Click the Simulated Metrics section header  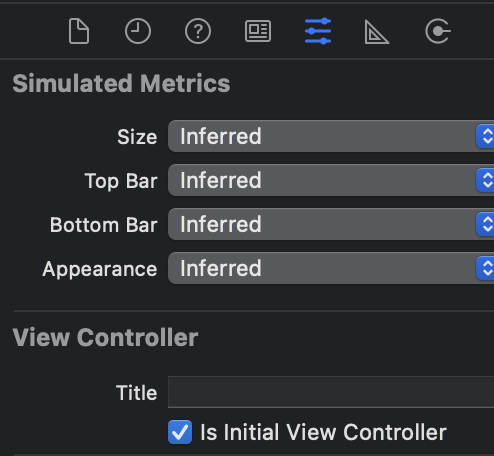(121, 83)
